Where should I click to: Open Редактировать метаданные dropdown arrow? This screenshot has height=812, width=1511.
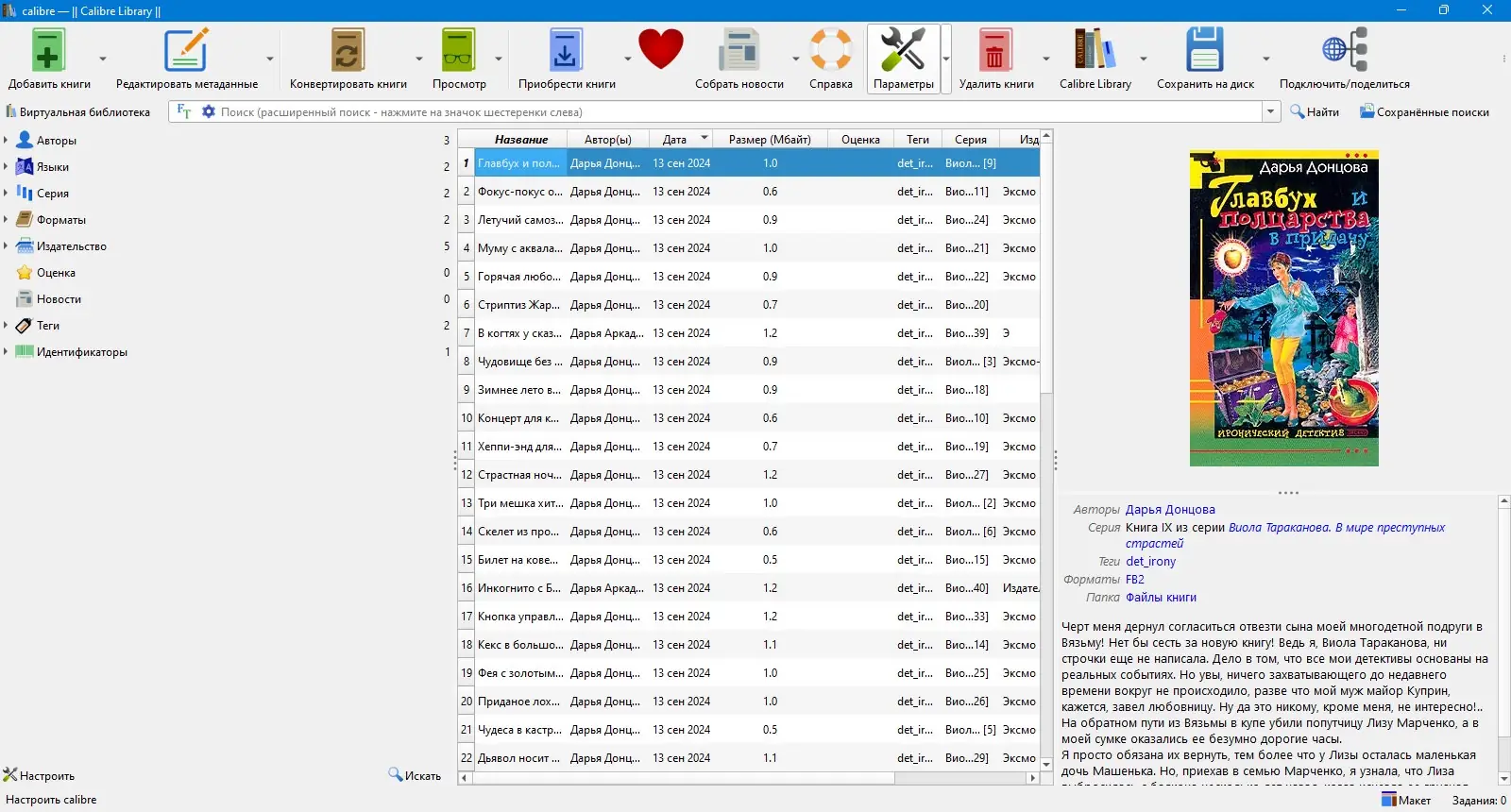[269, 59]
